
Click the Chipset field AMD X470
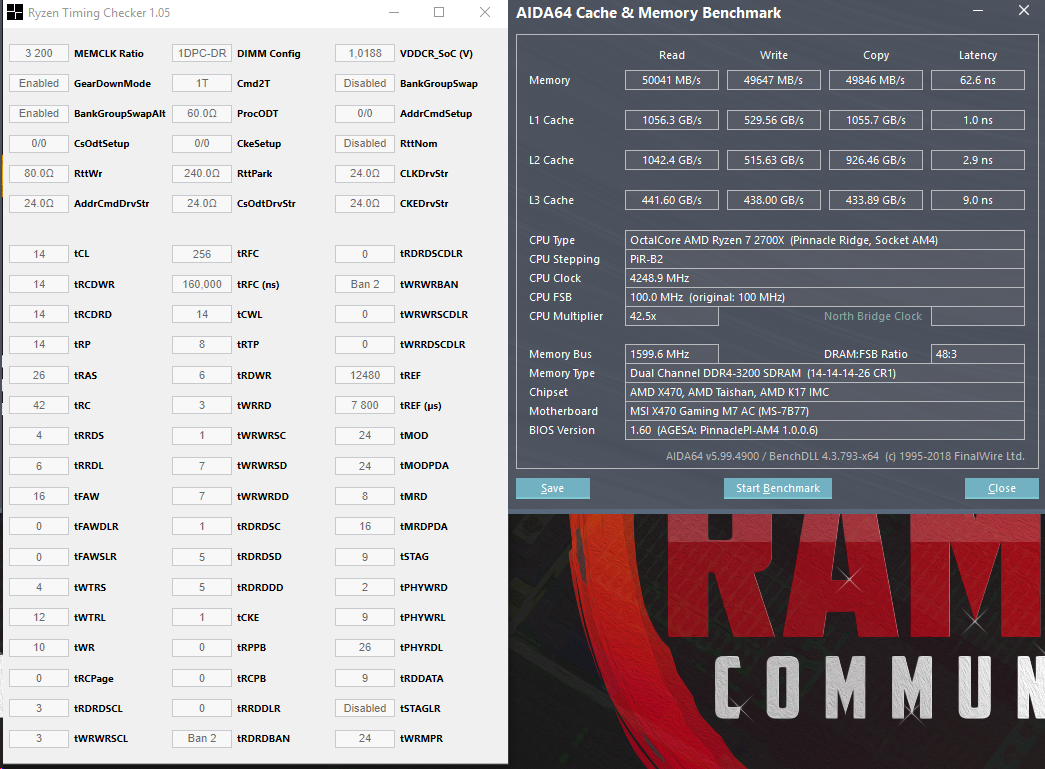tap(824, 392)
